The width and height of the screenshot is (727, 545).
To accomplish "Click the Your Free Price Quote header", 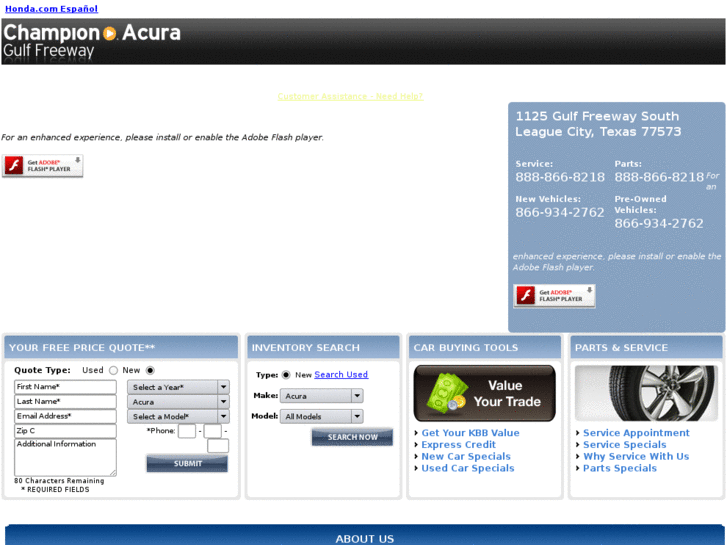I will (x=121, y=347).
